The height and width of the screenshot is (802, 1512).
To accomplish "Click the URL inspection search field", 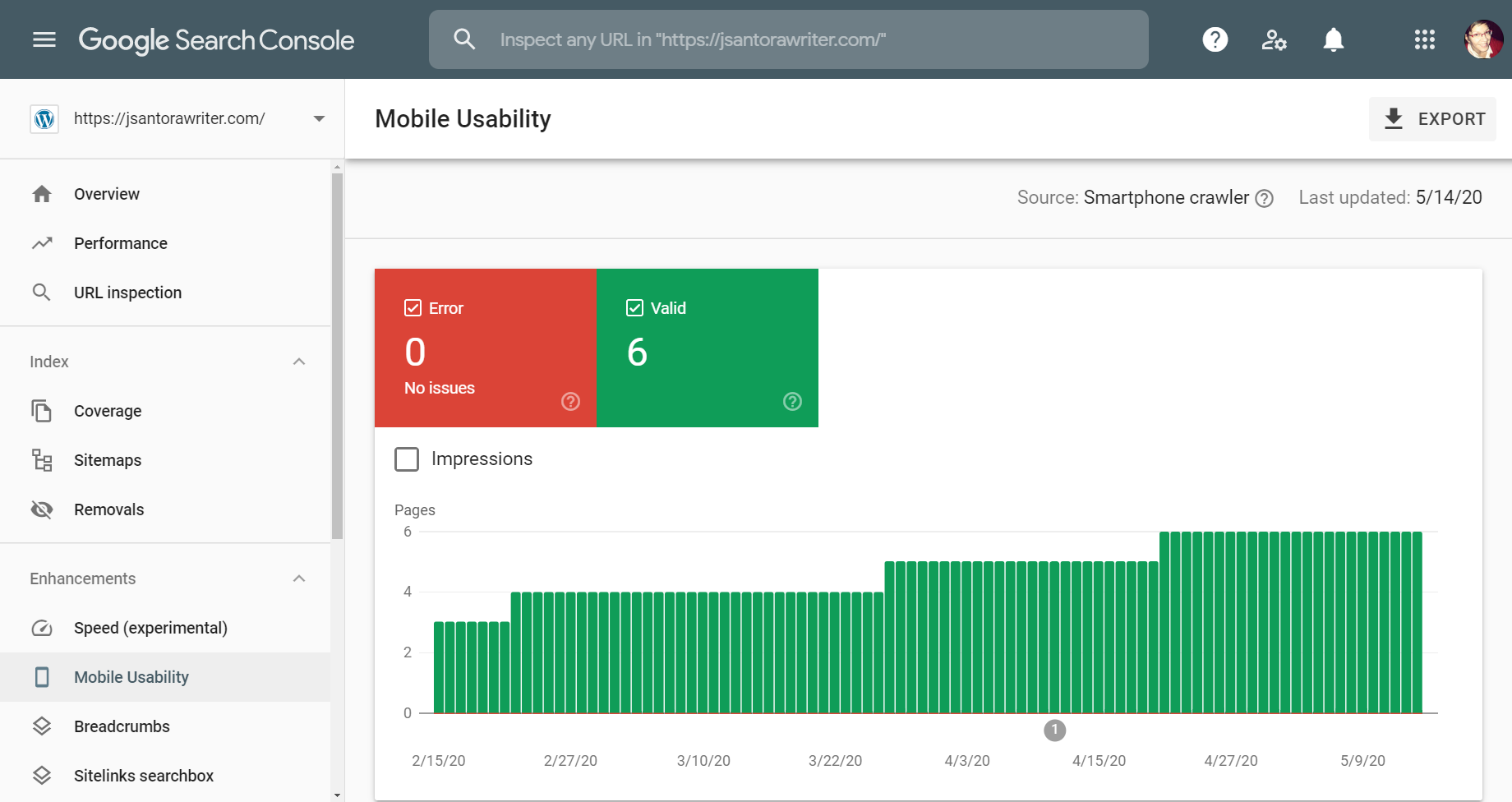I will click(787, 39).
